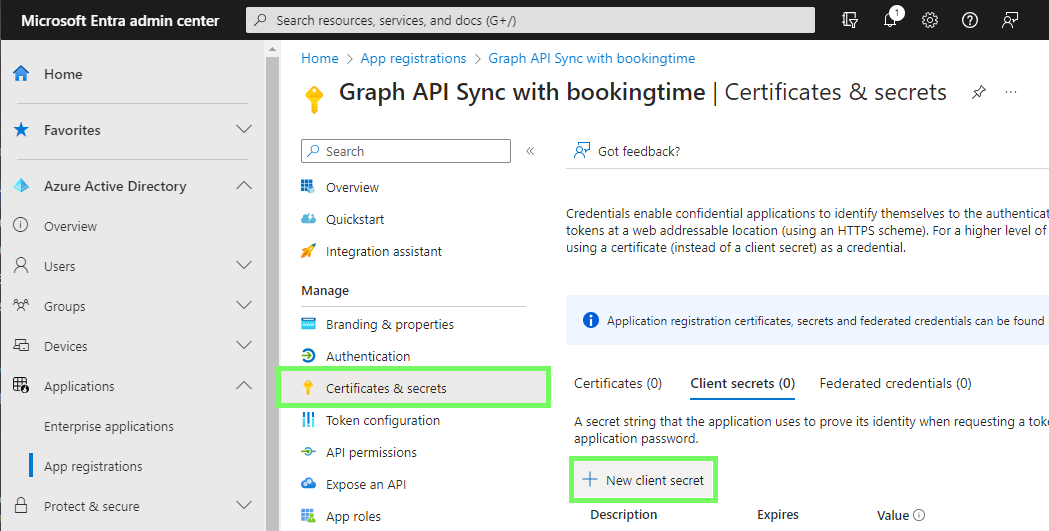The image size is (1049, 531).
Task: Click the Favorites star icon
Action: (21, 130)
